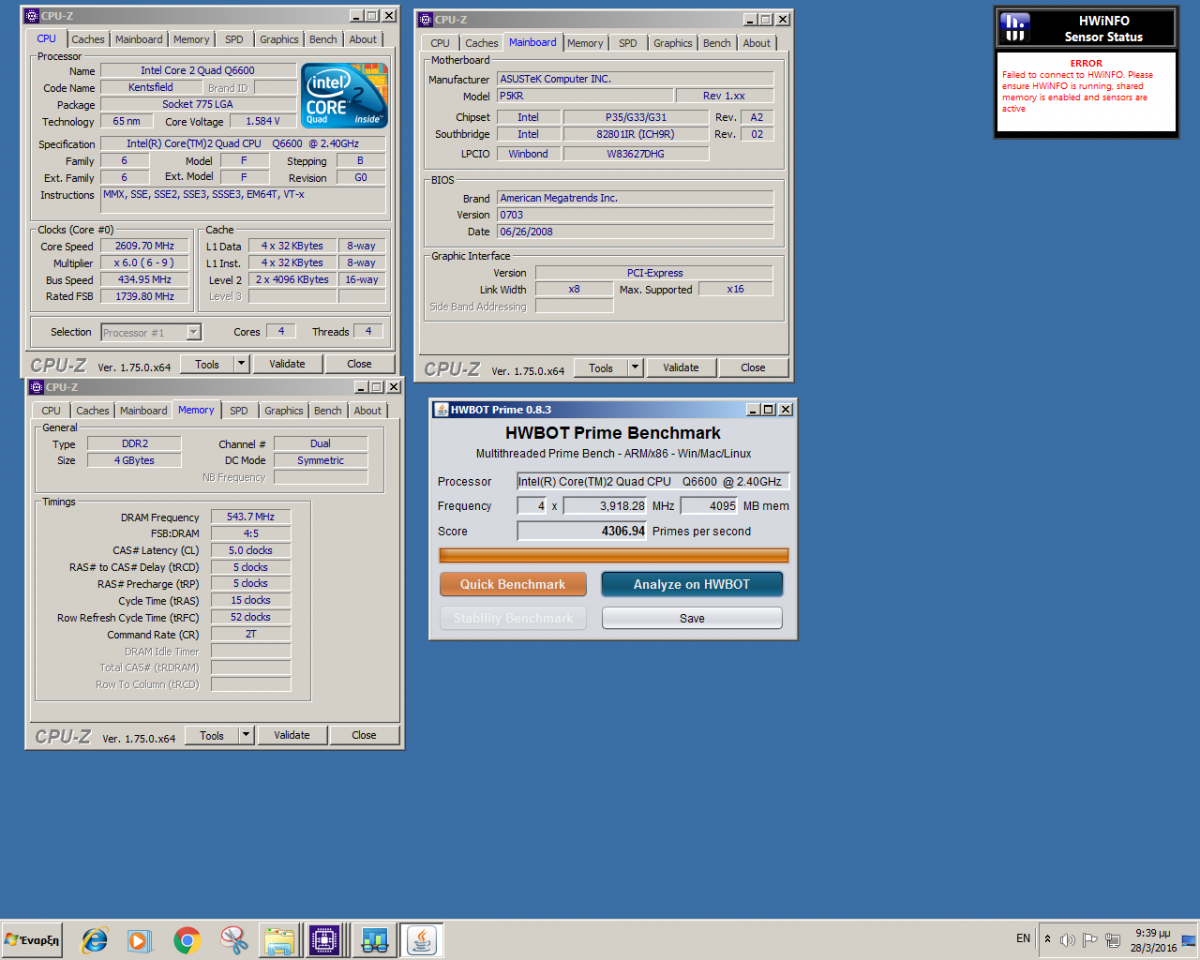Screen dimensions: 1200x960
Task: Select the Caches tab in the Memory window
Action: (93, 411)
